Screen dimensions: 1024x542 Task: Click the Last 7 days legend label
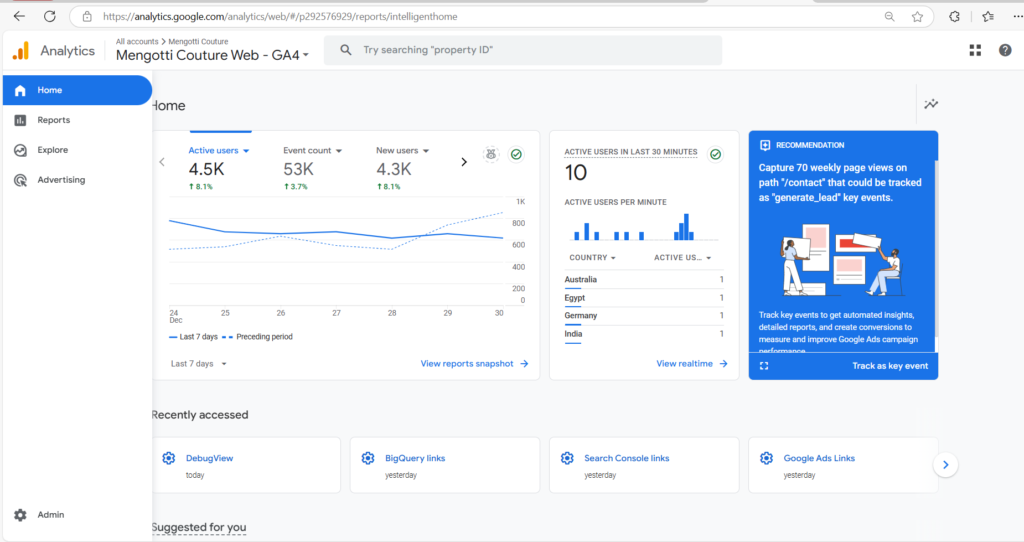pyautogui.click(x=199, y=337)
